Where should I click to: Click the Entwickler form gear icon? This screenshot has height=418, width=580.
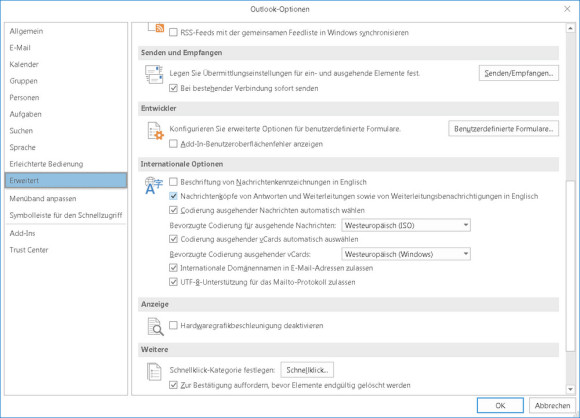tap(155, 131)
